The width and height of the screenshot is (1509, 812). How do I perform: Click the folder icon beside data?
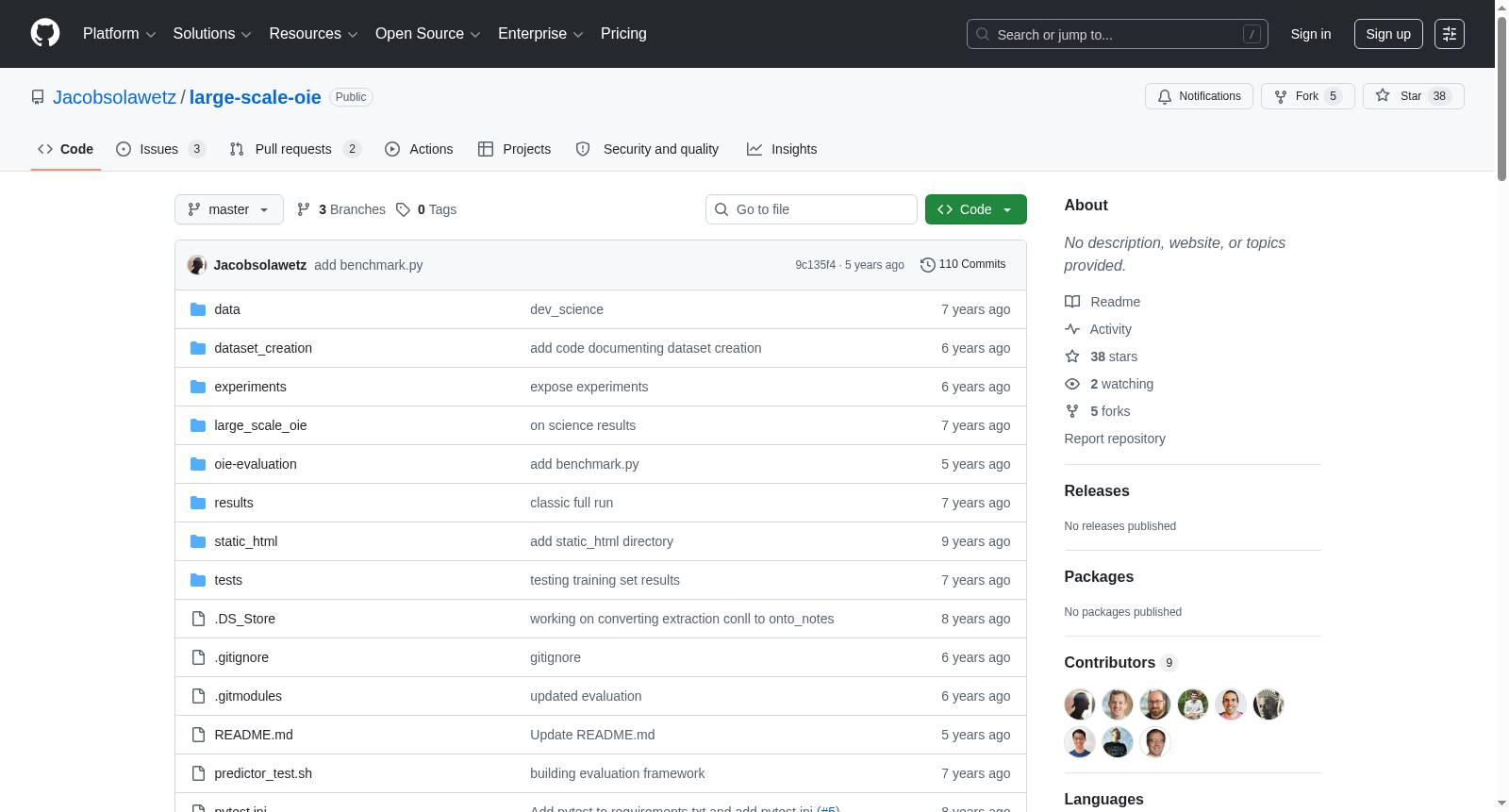pos(198,309)
